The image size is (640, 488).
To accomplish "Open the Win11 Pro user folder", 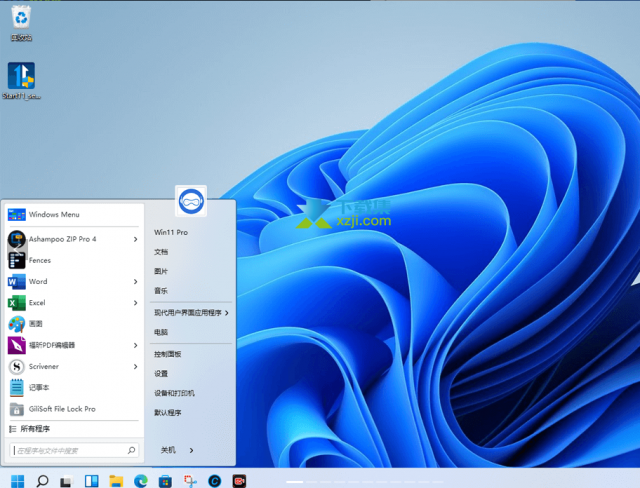I will (171, 232).
